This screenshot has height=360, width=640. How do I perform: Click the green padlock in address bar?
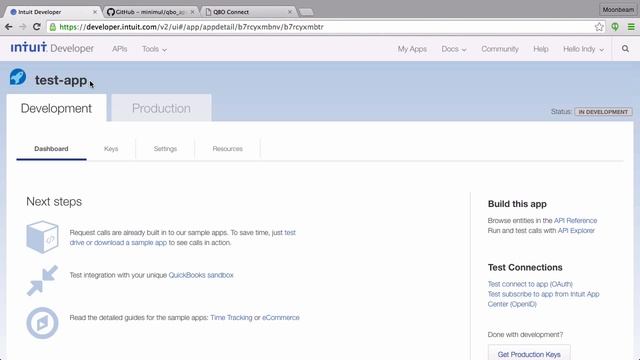tap(53, 27)
